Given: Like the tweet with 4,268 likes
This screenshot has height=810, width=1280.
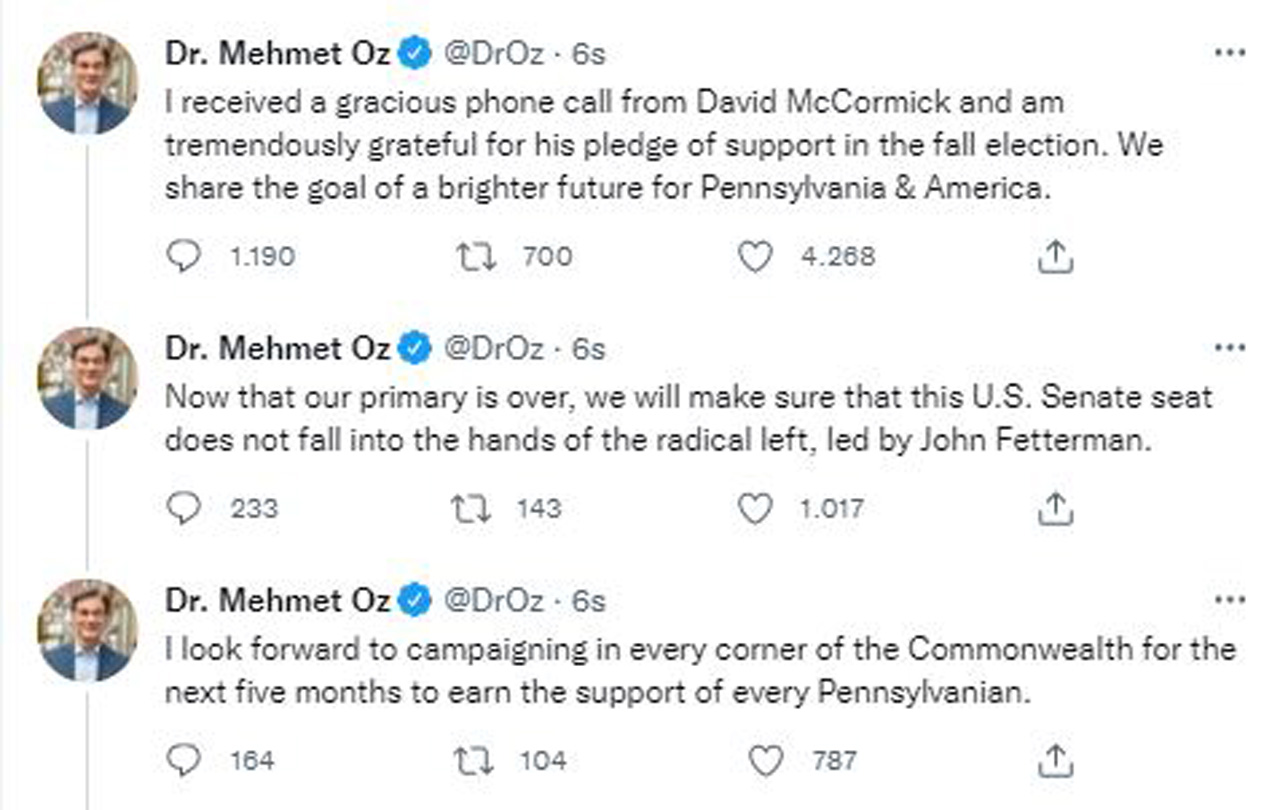Looking at the screenshot, I should point(755,257).
